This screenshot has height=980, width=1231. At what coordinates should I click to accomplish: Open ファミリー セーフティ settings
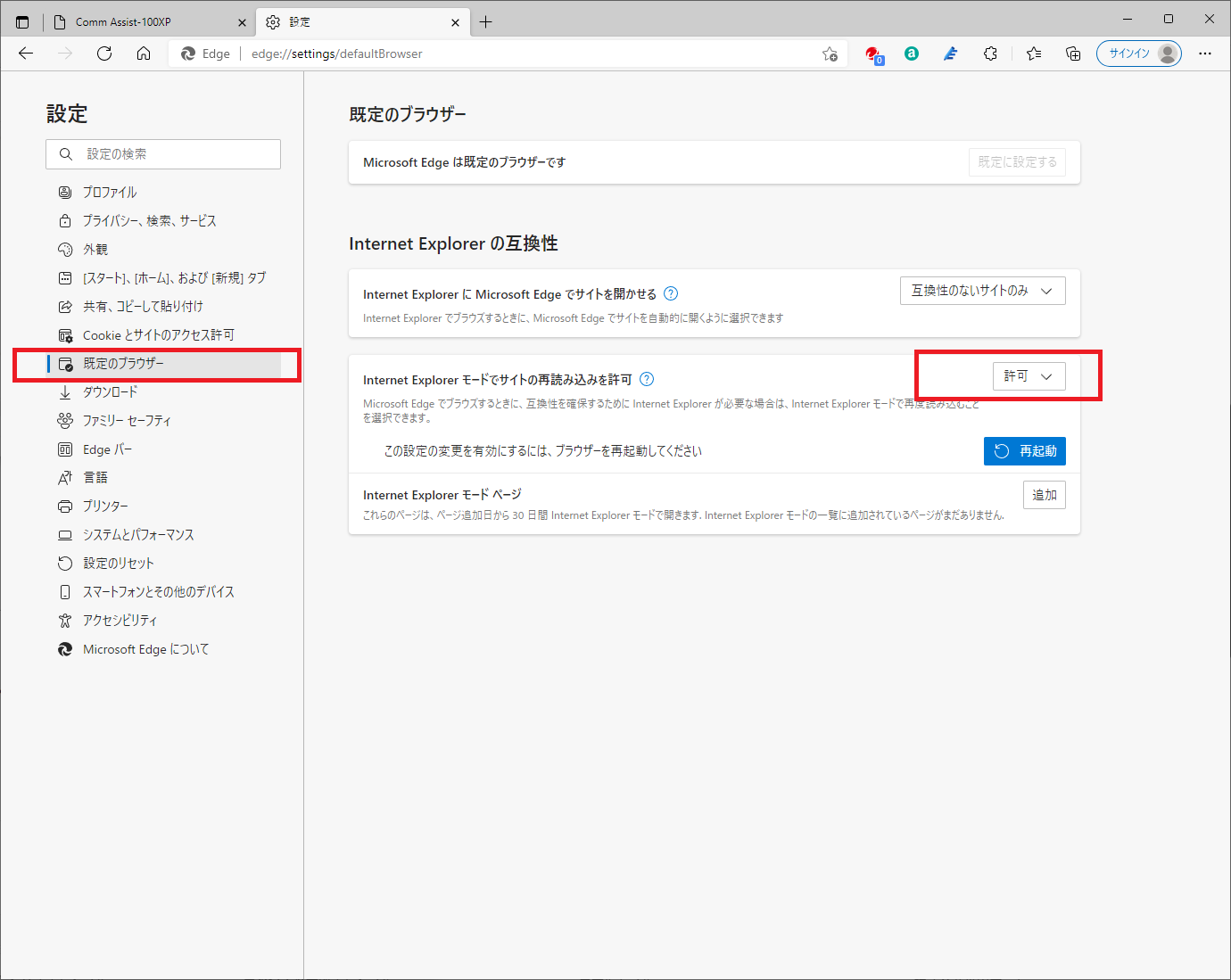click(x=163, y=421)
